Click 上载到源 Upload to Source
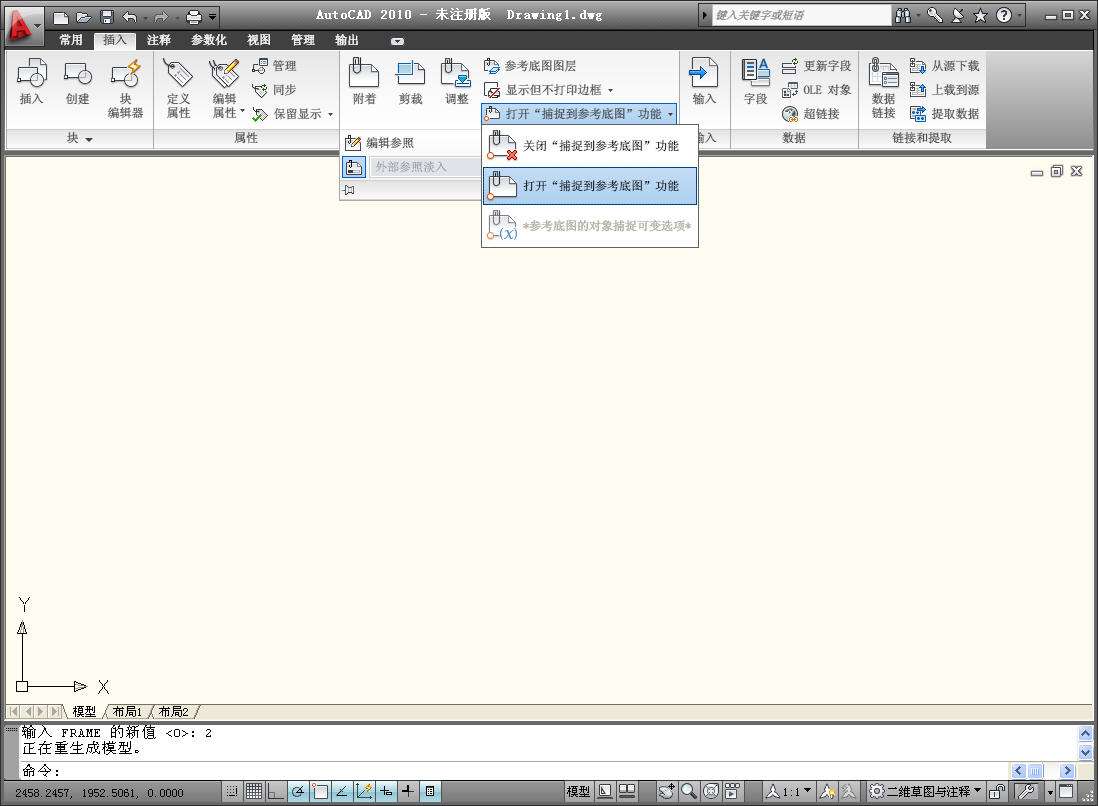This screenshot has width=1098, height=806. [945, 90]
